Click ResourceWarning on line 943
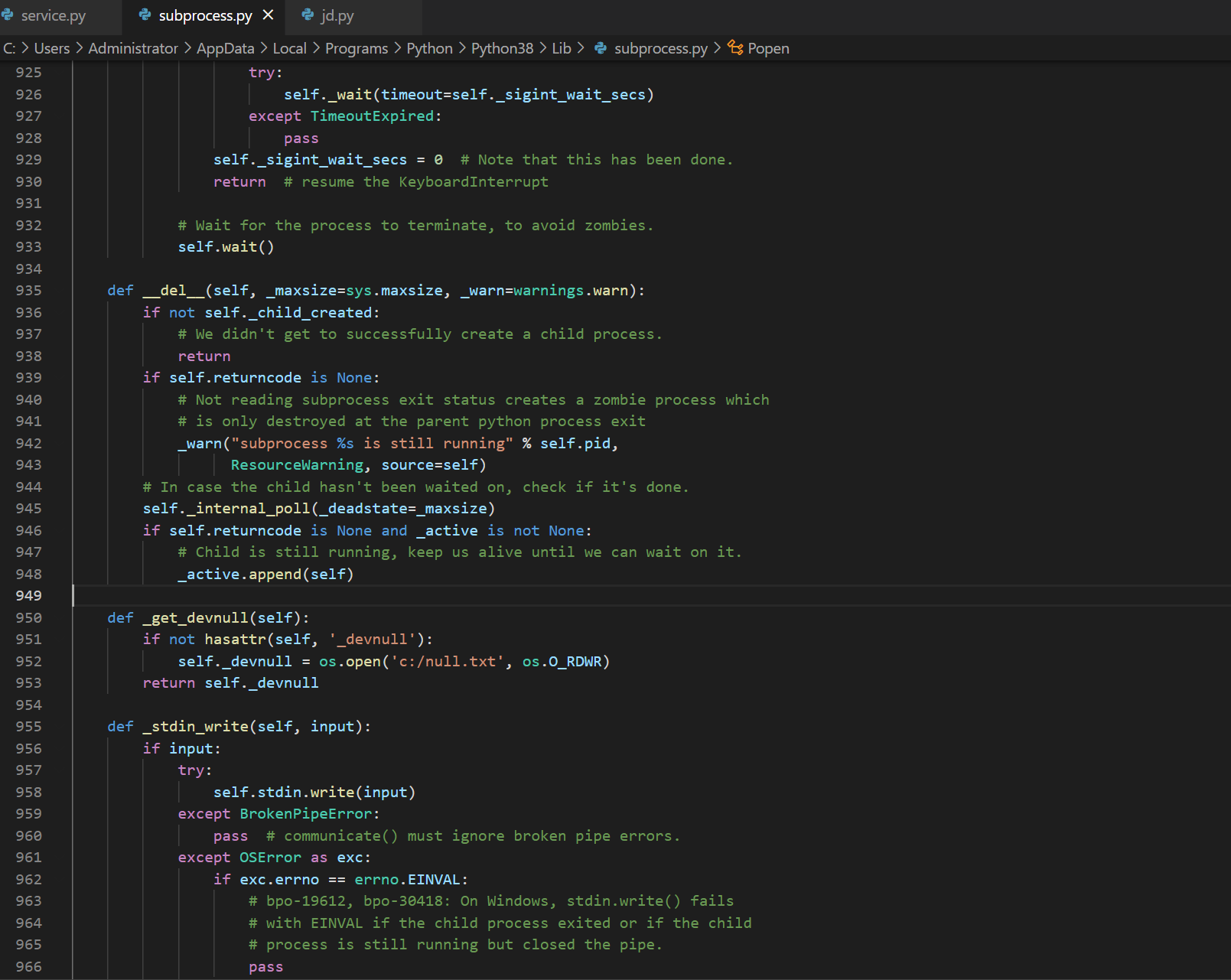Viewport: 1231px width, 980px height. point(297,465)
